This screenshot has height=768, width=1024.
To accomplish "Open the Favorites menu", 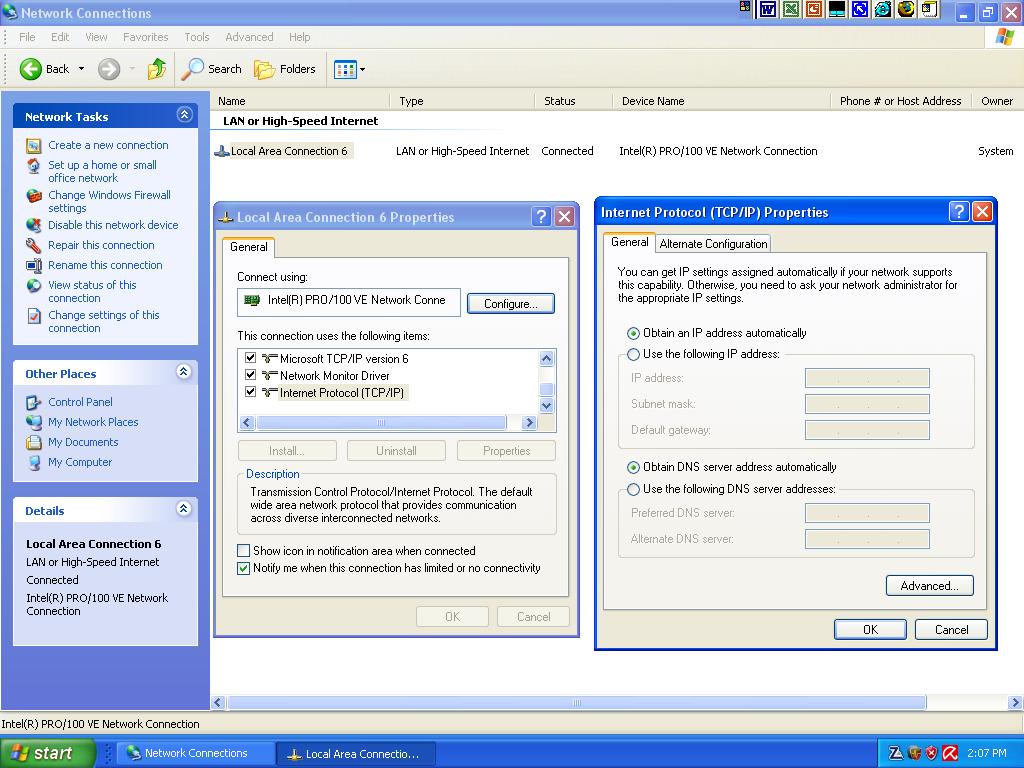I will (x=146, y=37).
